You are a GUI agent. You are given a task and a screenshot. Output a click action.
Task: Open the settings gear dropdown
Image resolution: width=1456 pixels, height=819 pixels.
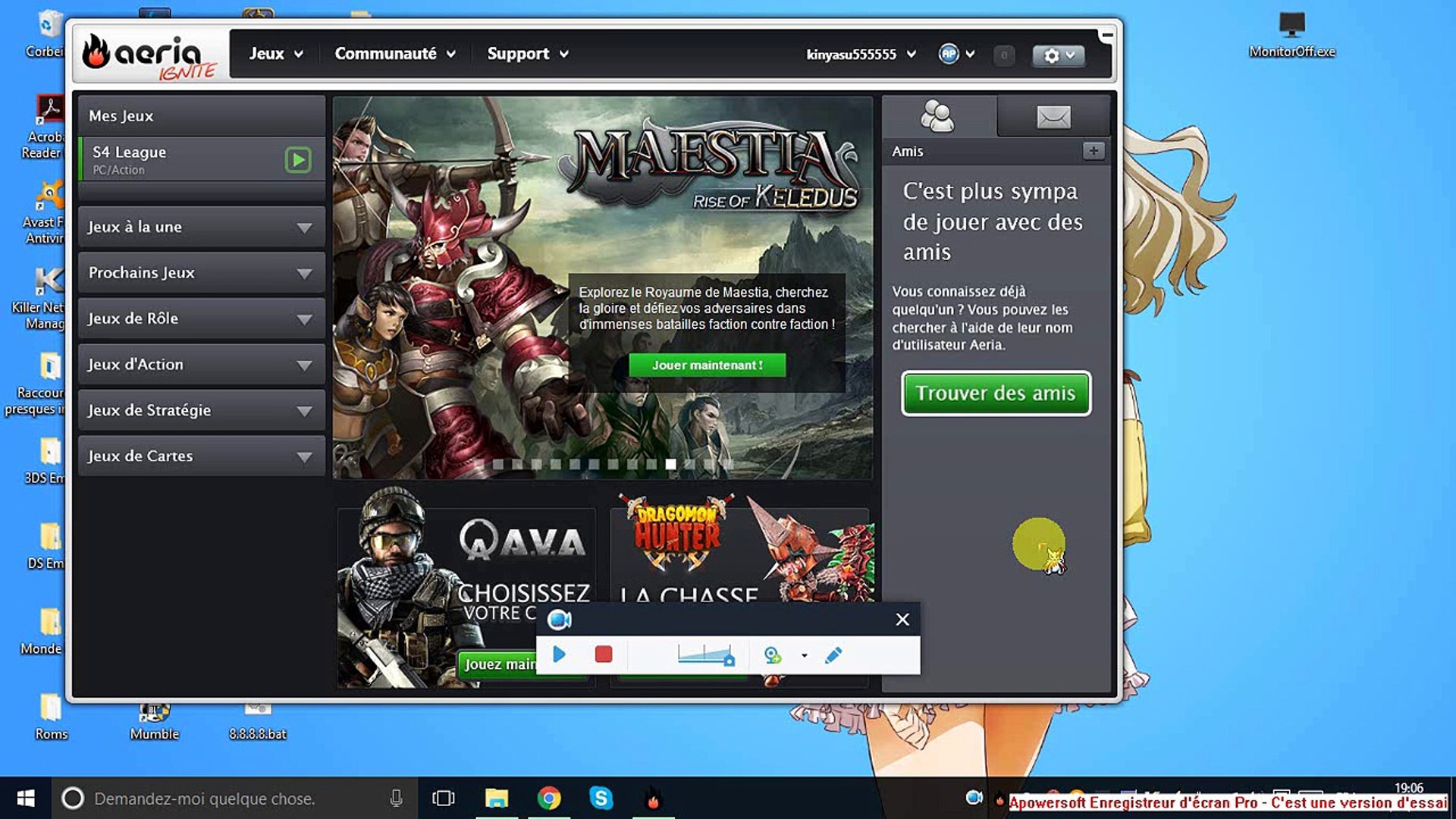1059,55
